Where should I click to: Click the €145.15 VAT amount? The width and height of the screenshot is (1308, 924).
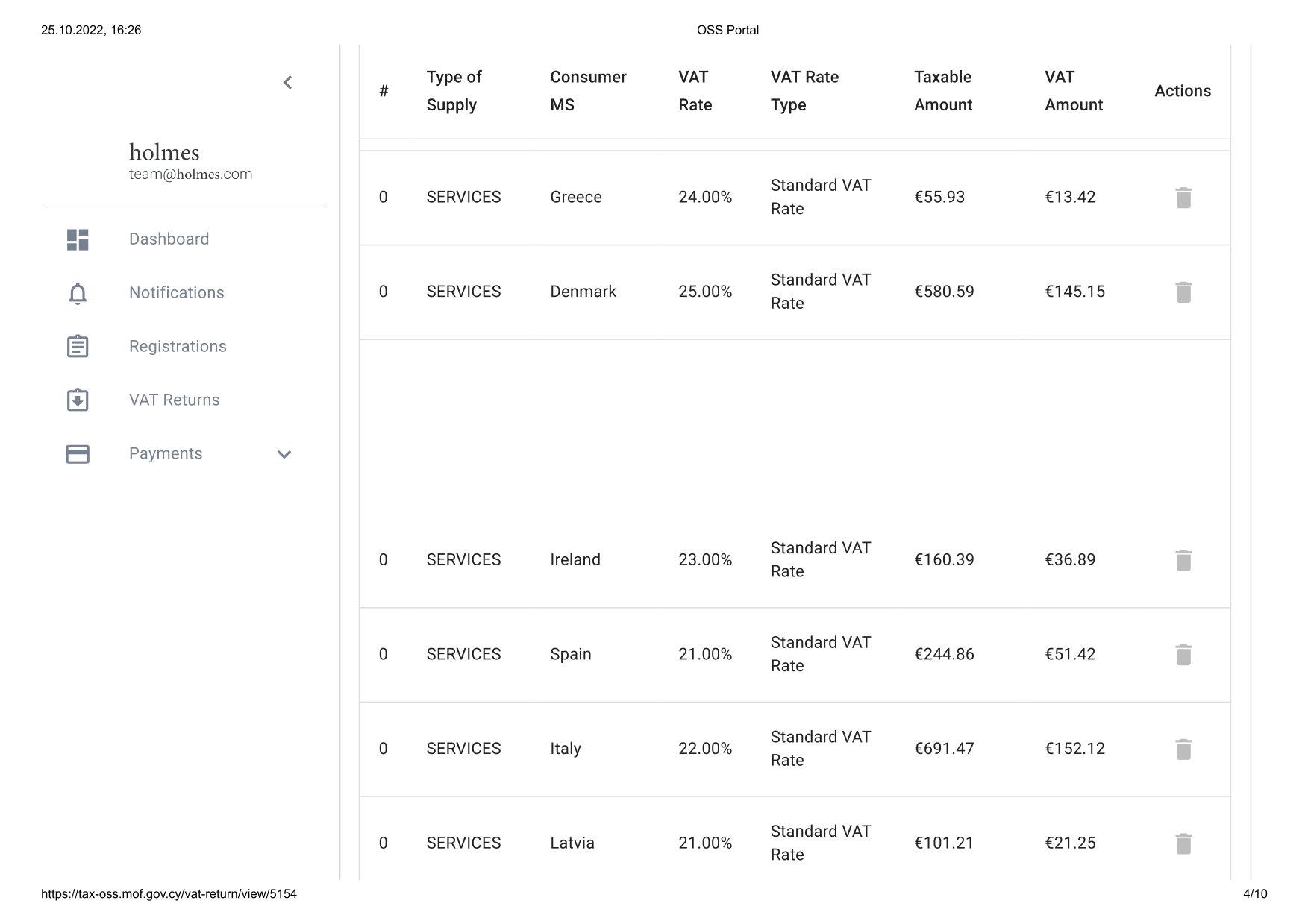[x=1074, y=291]
